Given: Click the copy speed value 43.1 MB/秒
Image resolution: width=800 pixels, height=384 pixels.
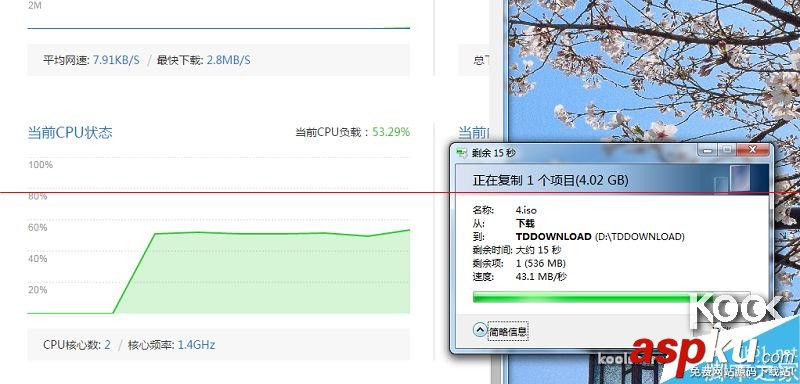Looking at the screenshot, I should point(541,276).
